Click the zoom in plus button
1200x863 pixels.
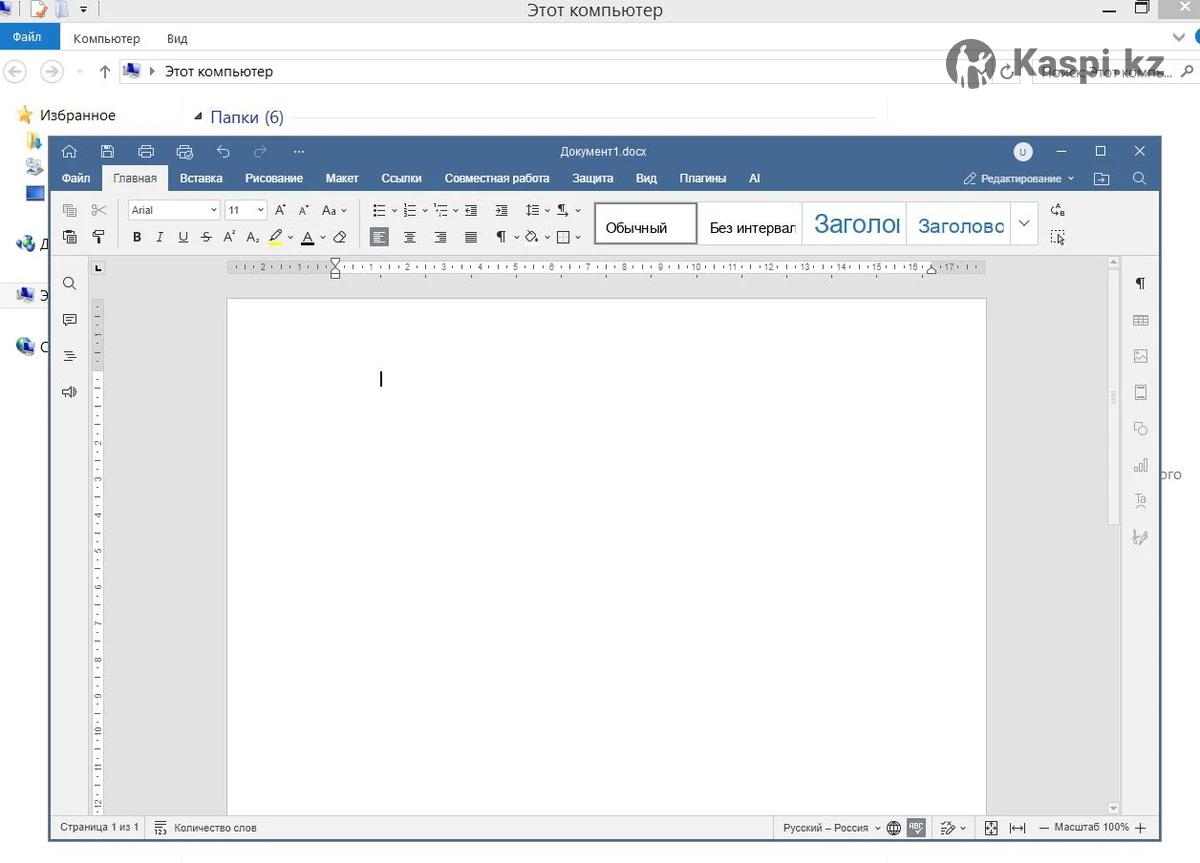pyautogui.click(x=1141, y=828)
